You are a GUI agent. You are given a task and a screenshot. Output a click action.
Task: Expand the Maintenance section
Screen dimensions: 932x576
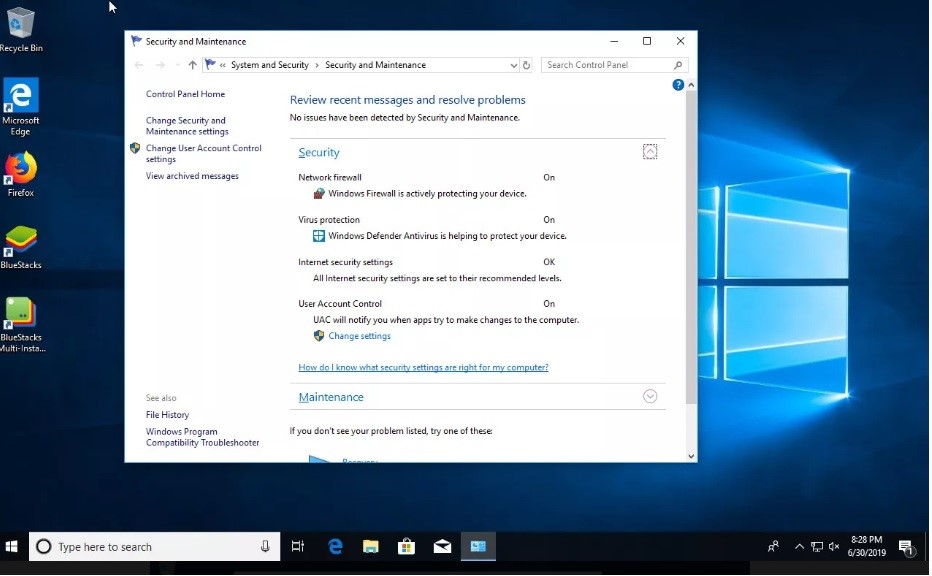point(650,396)
